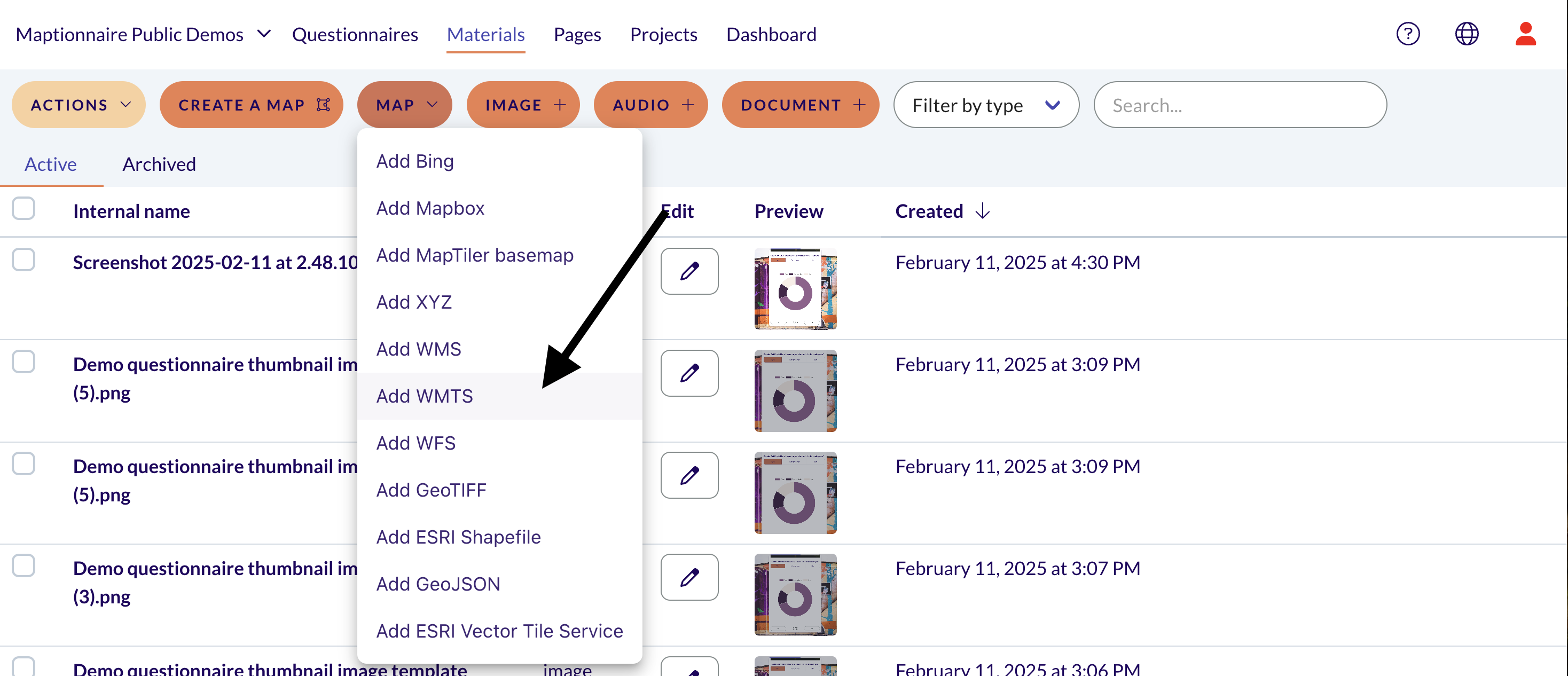1568x676 pixels.
Task: Go to the Materials tab
Action: [x=485, y=35]
